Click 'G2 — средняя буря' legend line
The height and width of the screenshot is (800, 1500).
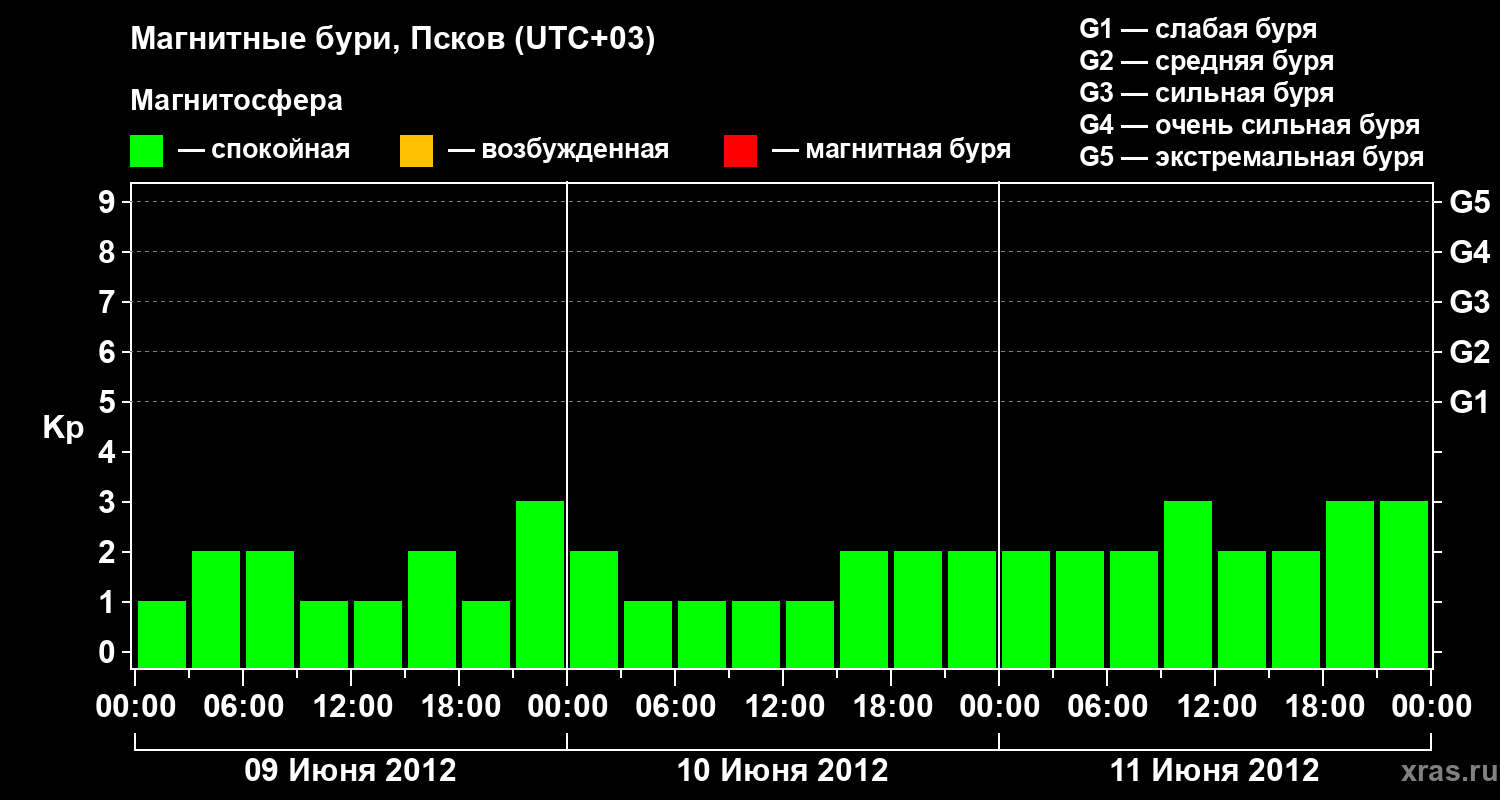1207,61
